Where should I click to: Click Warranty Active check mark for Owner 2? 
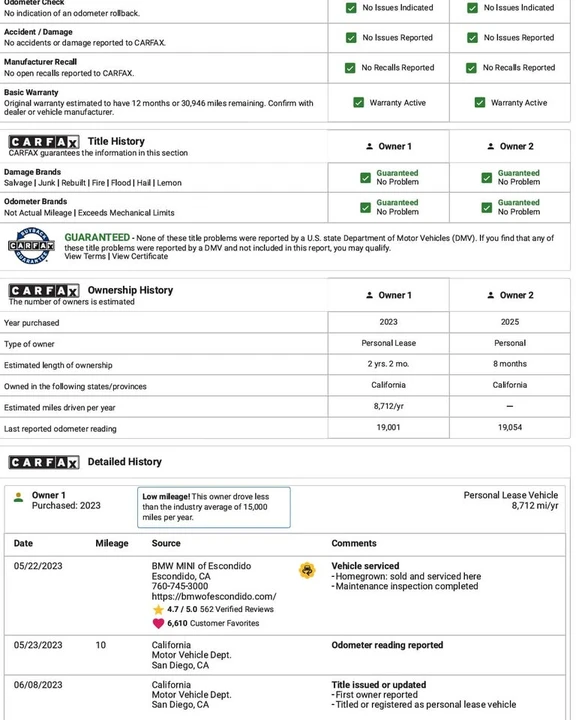coord(480,102)
